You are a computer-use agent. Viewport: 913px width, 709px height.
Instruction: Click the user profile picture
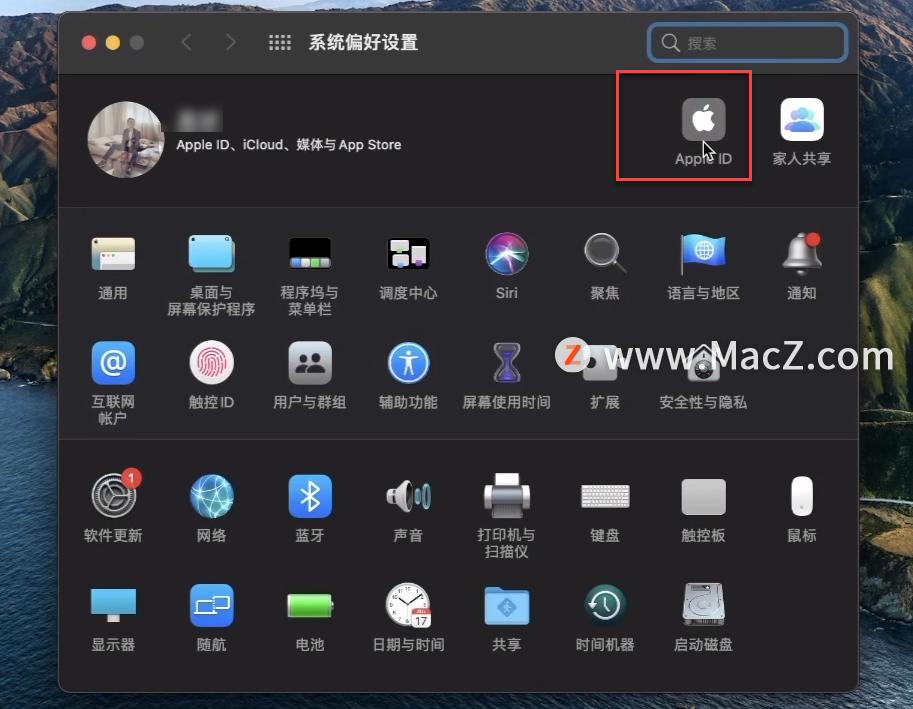coord(126,139)
